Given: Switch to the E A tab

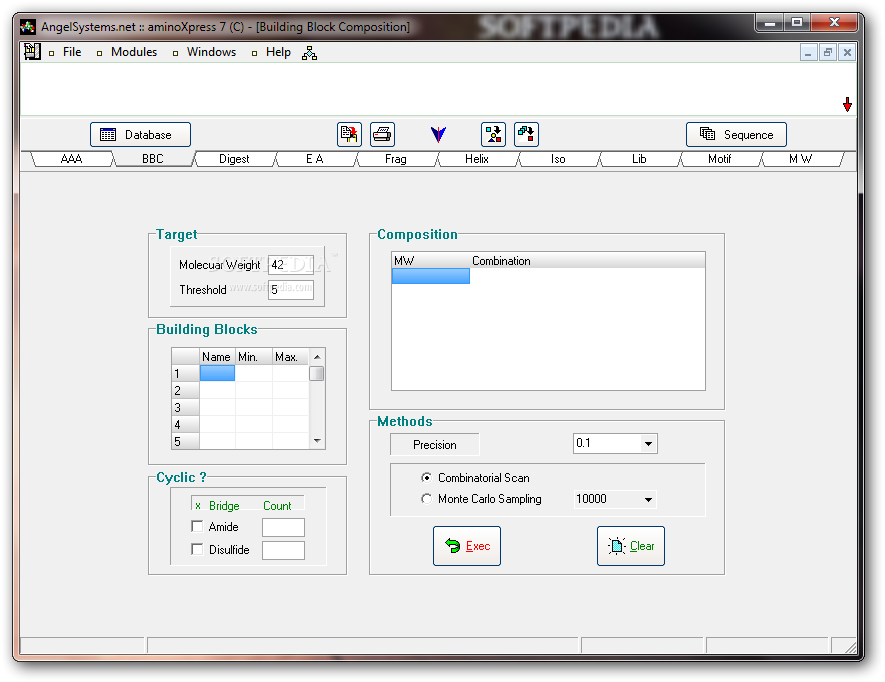Looking at the screenshot, I should pyautogui.click(x=314, y=159).
